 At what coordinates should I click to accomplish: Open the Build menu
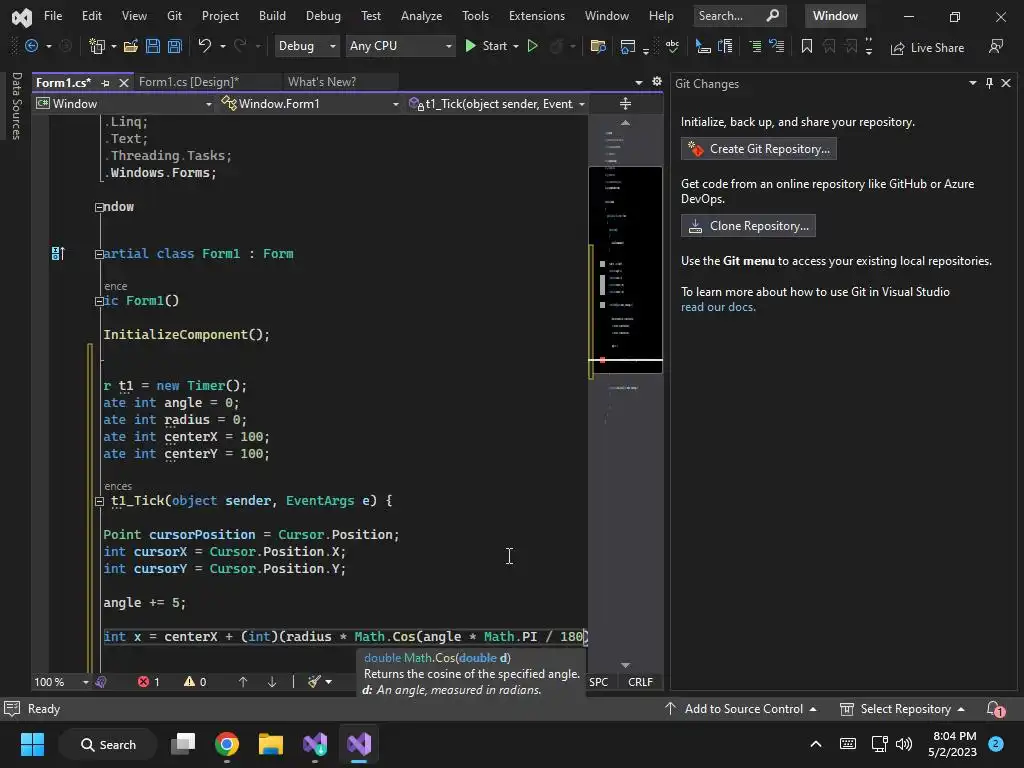point(272,16)
